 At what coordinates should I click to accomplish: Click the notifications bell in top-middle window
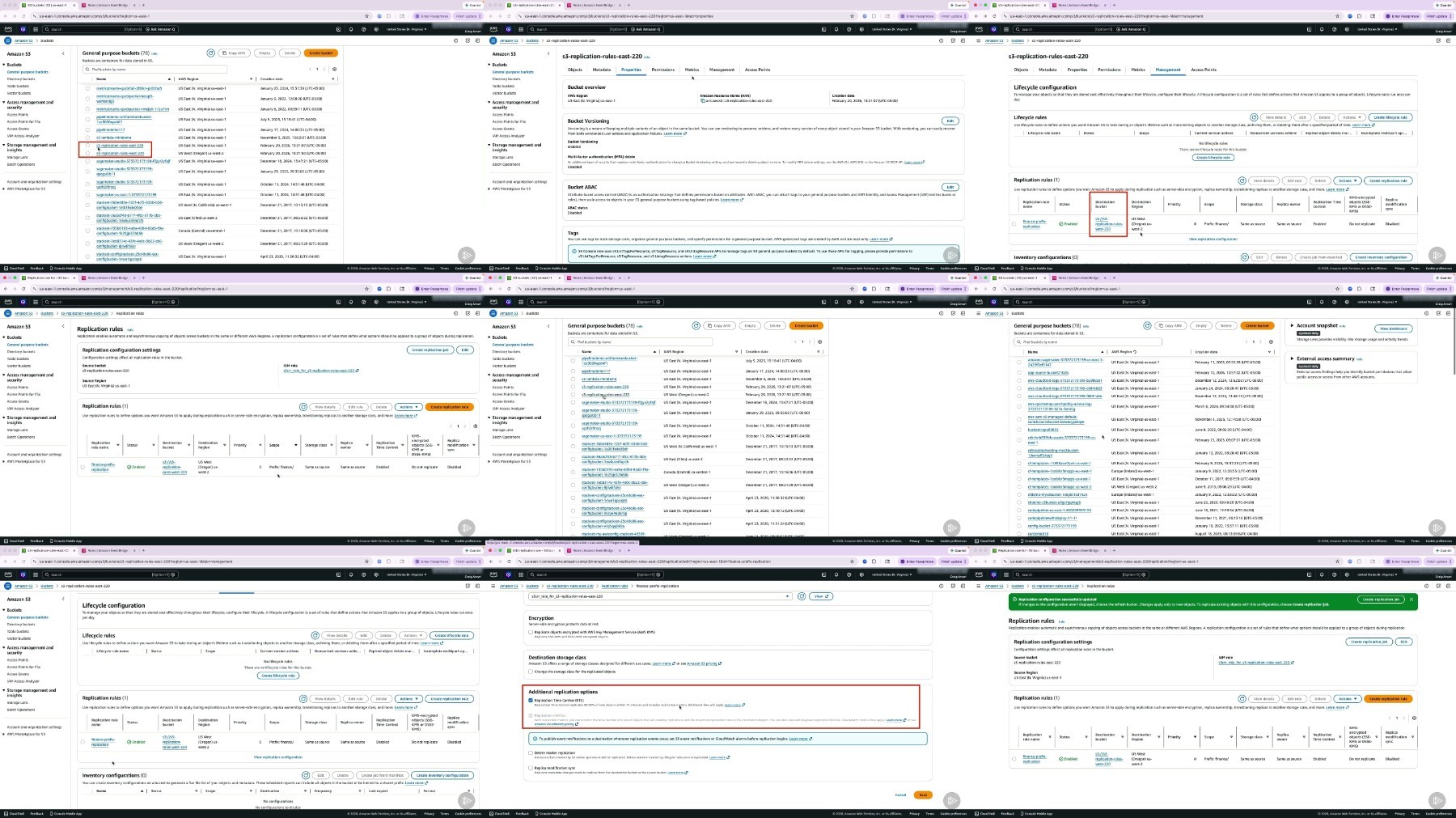(836, 29)
